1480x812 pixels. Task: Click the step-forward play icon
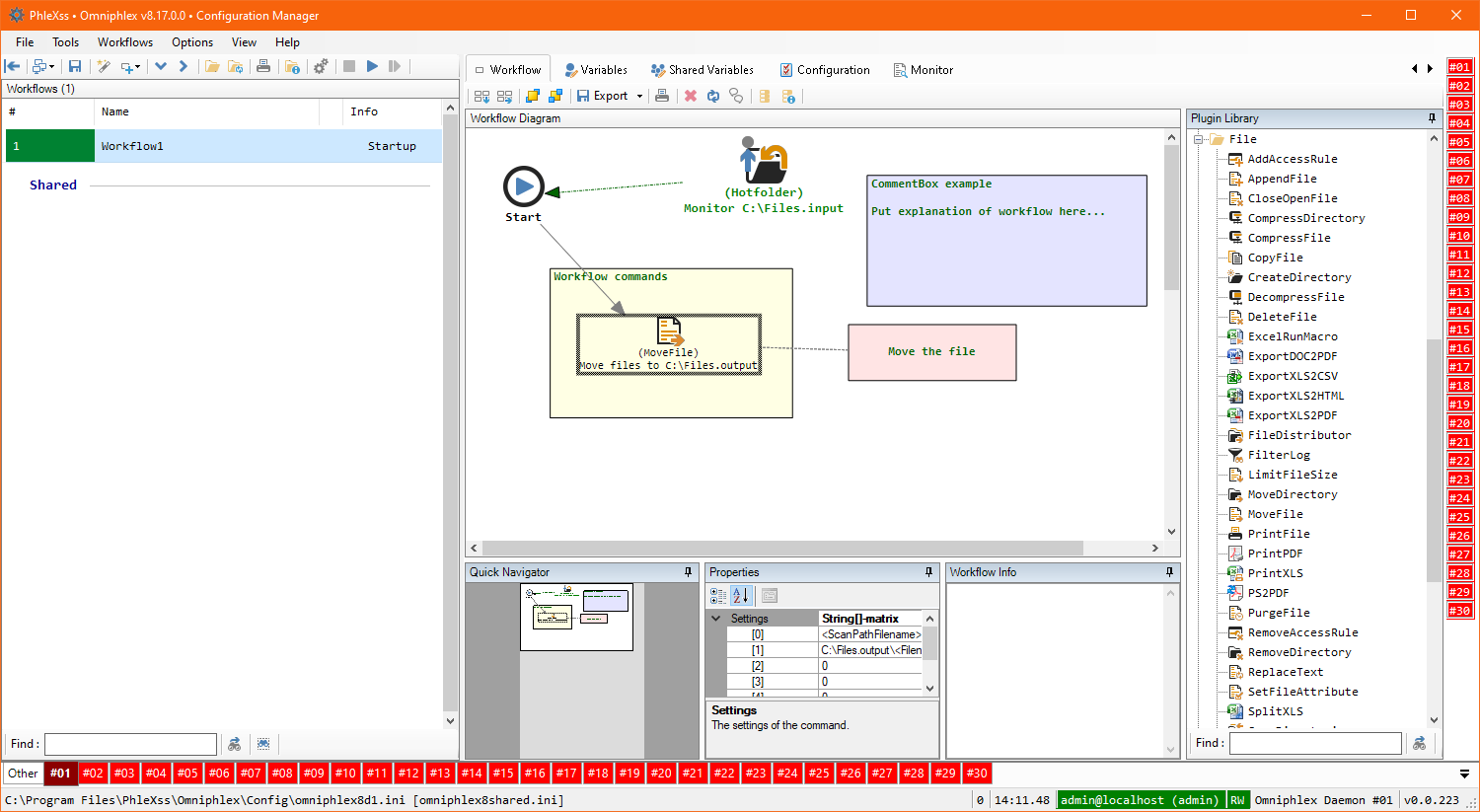395,66
